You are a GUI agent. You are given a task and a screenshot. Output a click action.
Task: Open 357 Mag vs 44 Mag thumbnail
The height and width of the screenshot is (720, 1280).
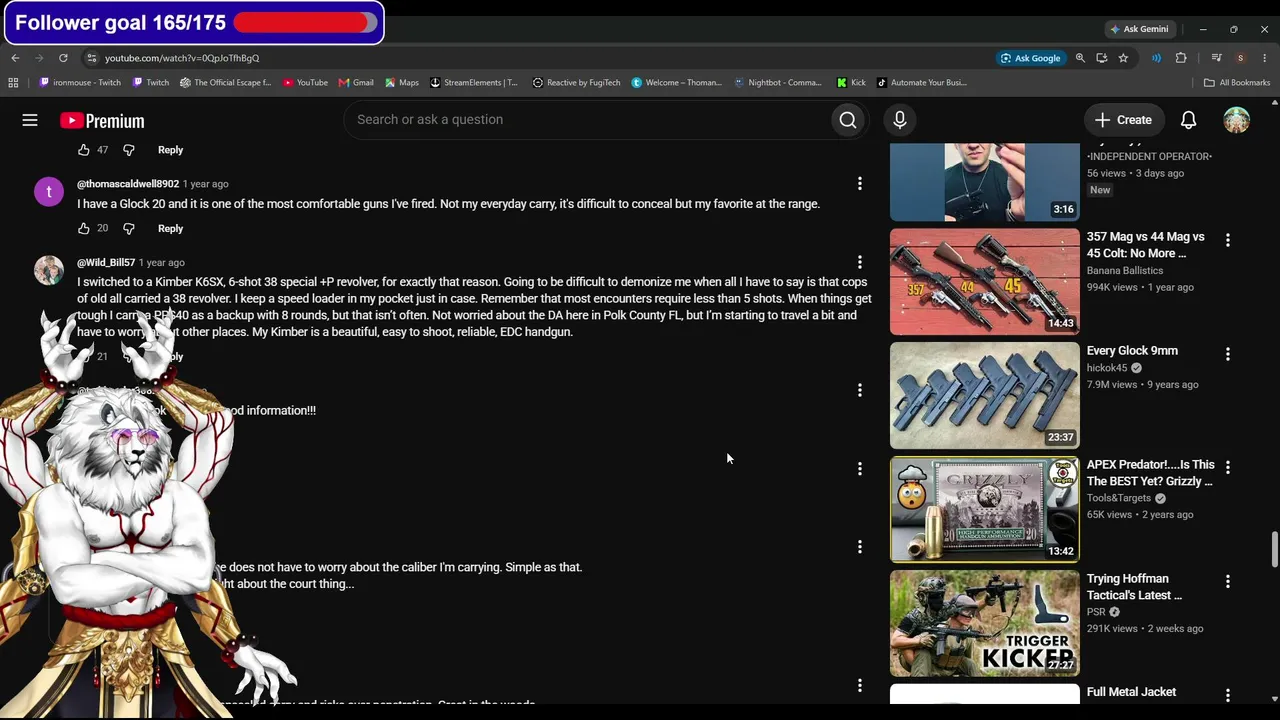(x=985, y=282)
